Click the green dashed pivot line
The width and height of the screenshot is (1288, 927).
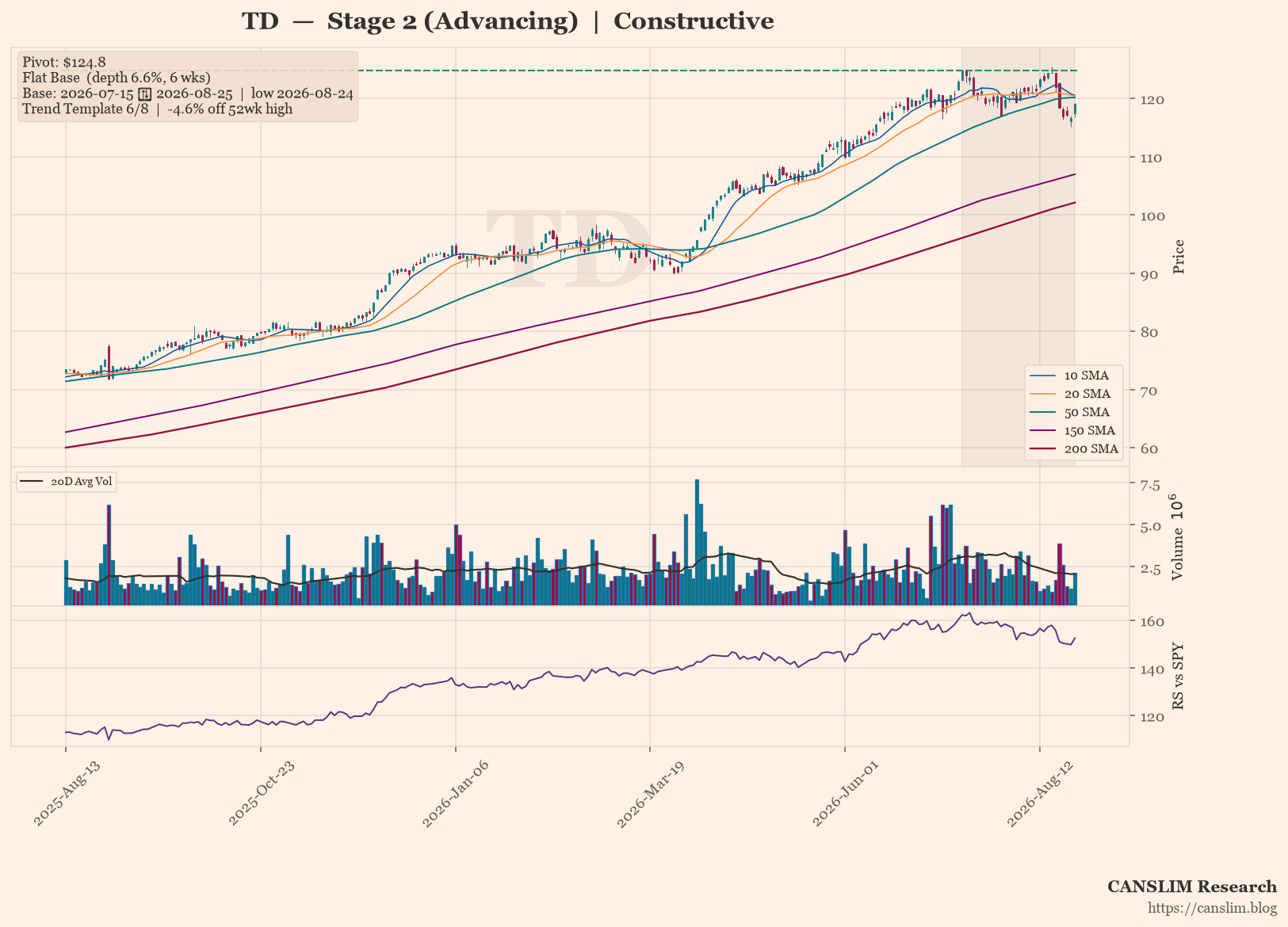pyautogui.click(x=717, y=71)
